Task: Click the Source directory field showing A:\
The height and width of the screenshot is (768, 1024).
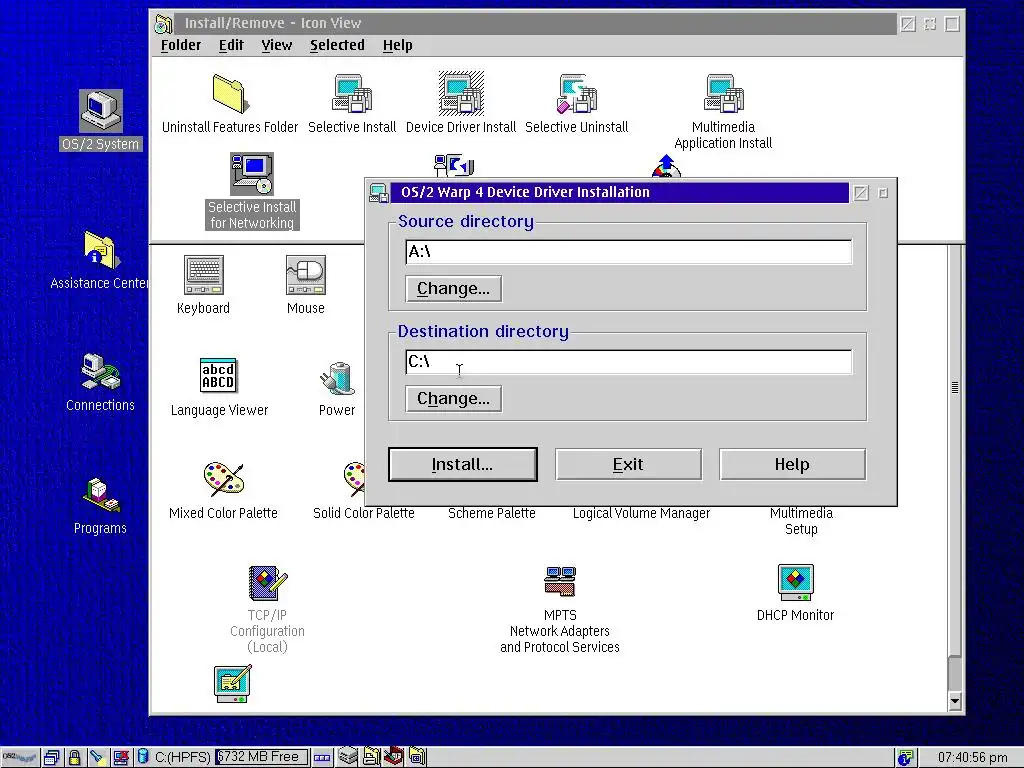Action: [x=628, y=251]
